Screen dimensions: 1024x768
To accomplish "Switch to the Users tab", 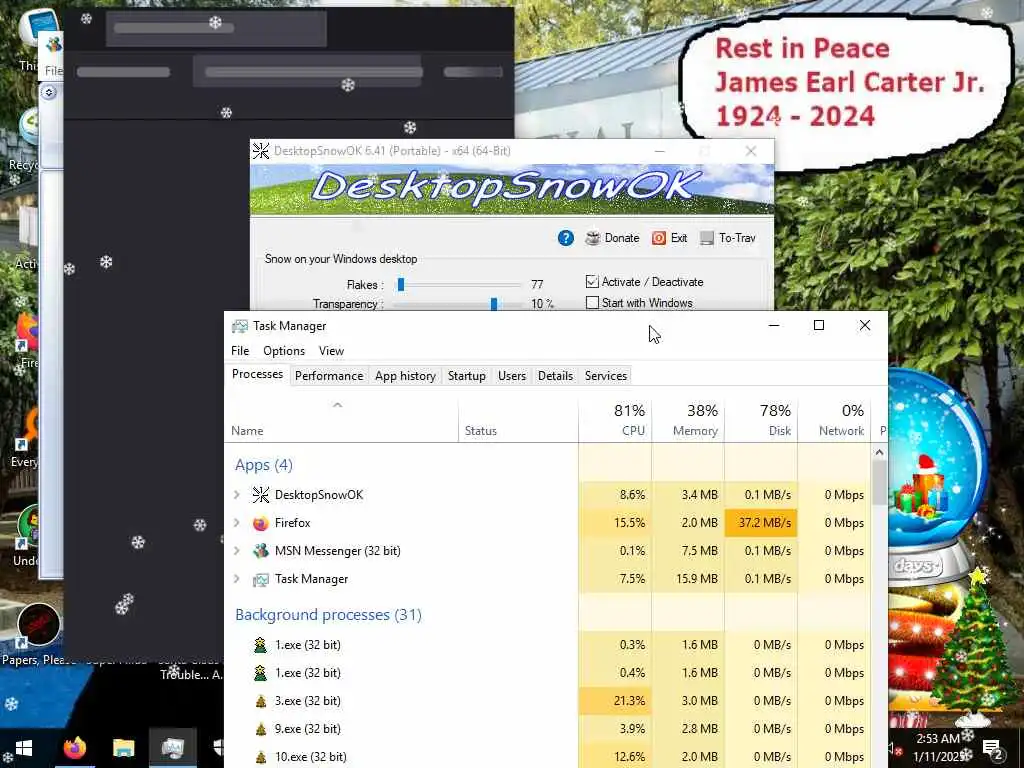I will 511,376.
